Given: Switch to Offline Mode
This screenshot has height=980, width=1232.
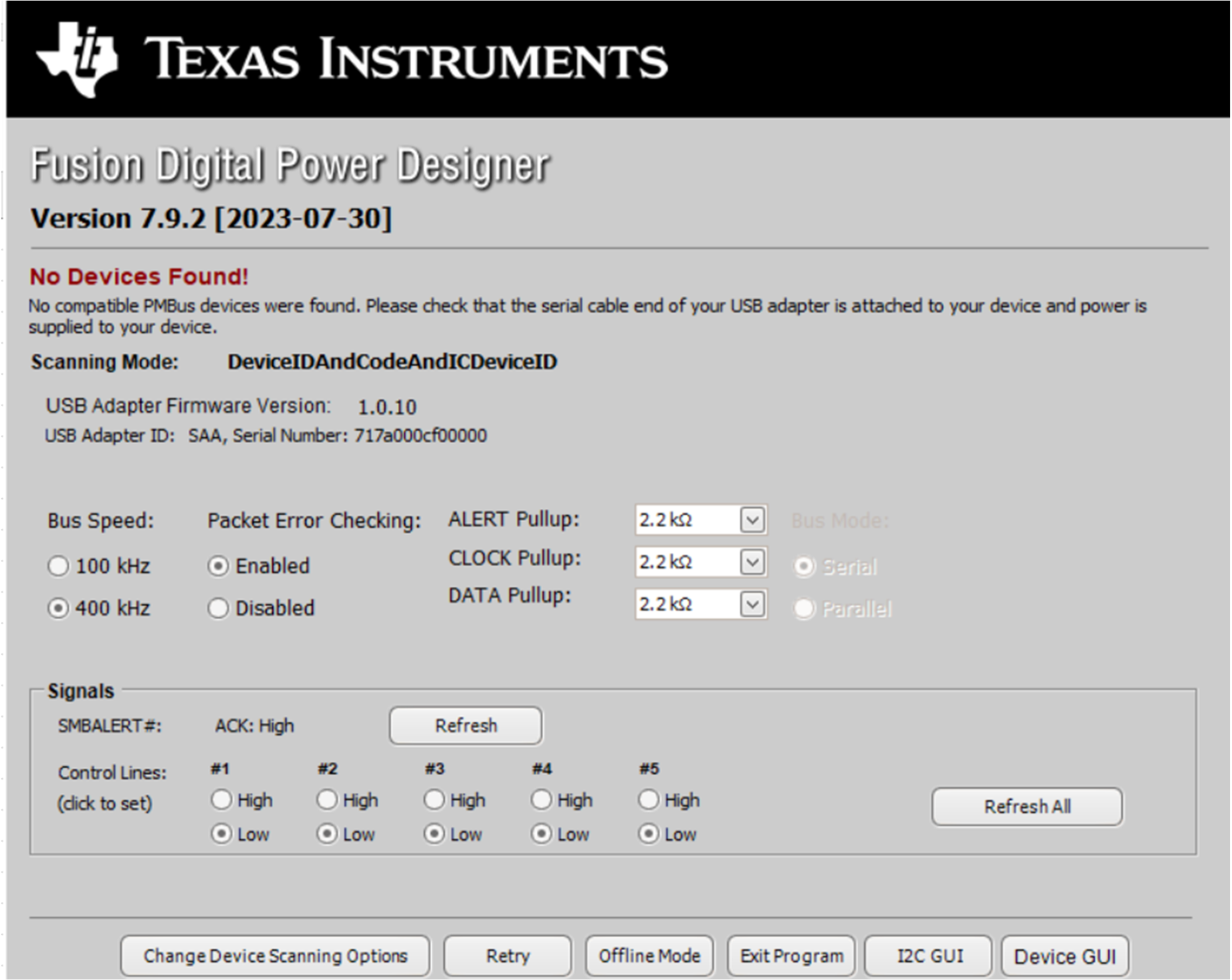Looking at the screenshot, I should click(649, 955).
